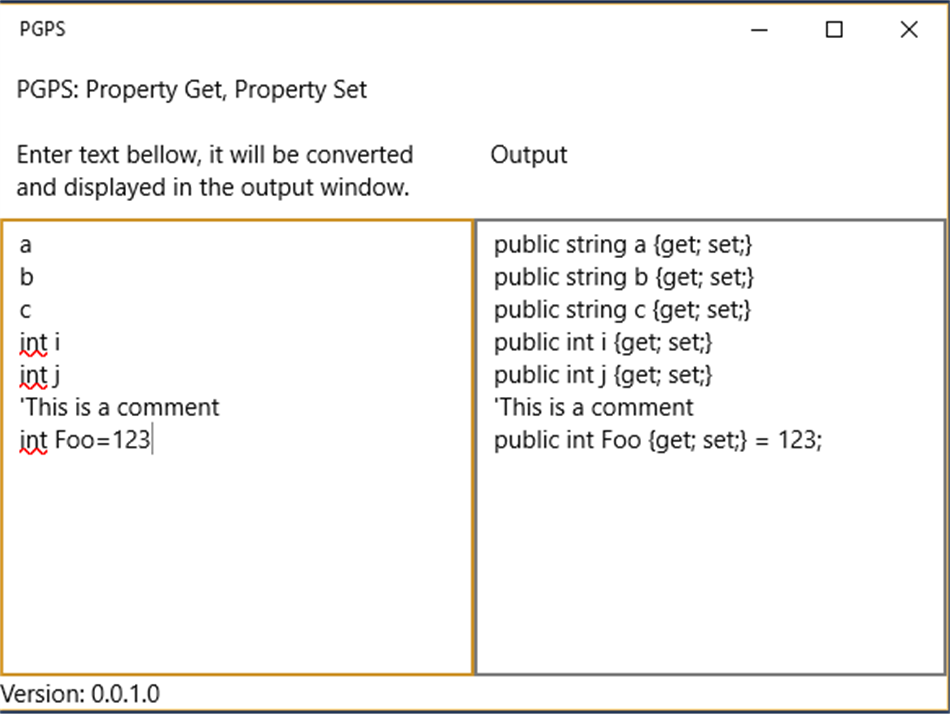Click the comment line in output pane
Screen dimensions: 950x714
[x=593, y=407]
